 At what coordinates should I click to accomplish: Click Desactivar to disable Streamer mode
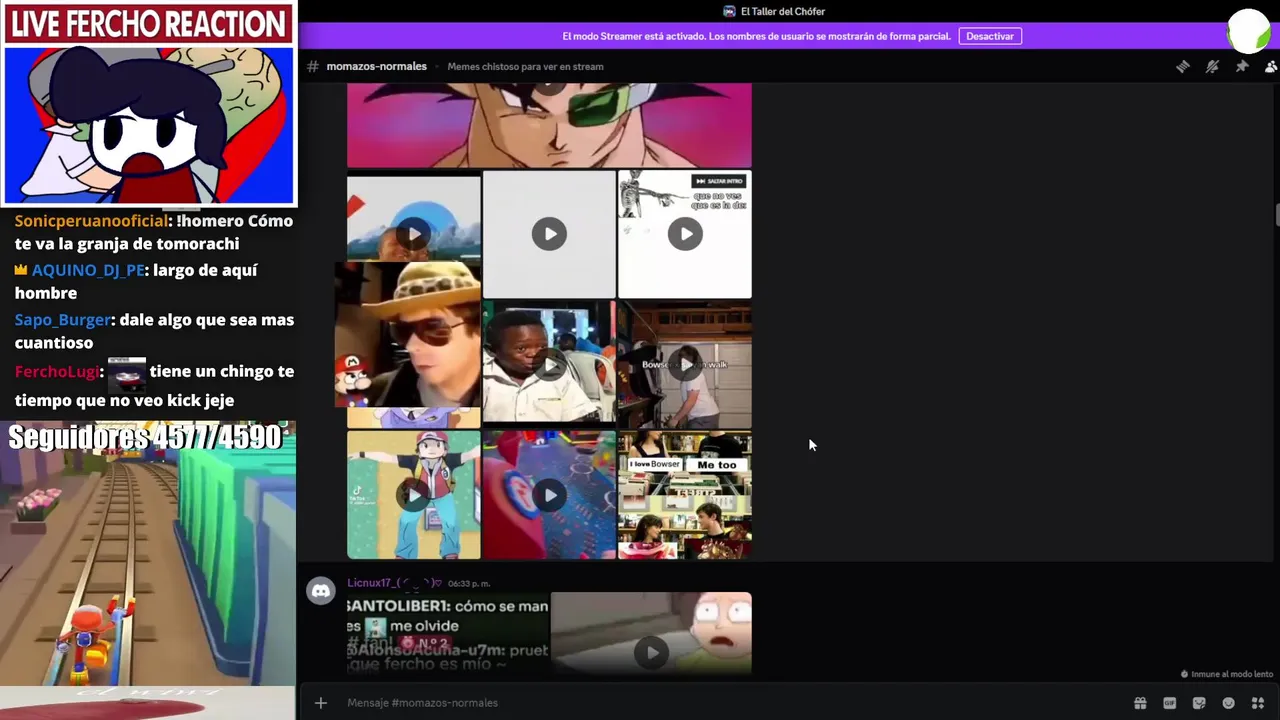[990, 36]
